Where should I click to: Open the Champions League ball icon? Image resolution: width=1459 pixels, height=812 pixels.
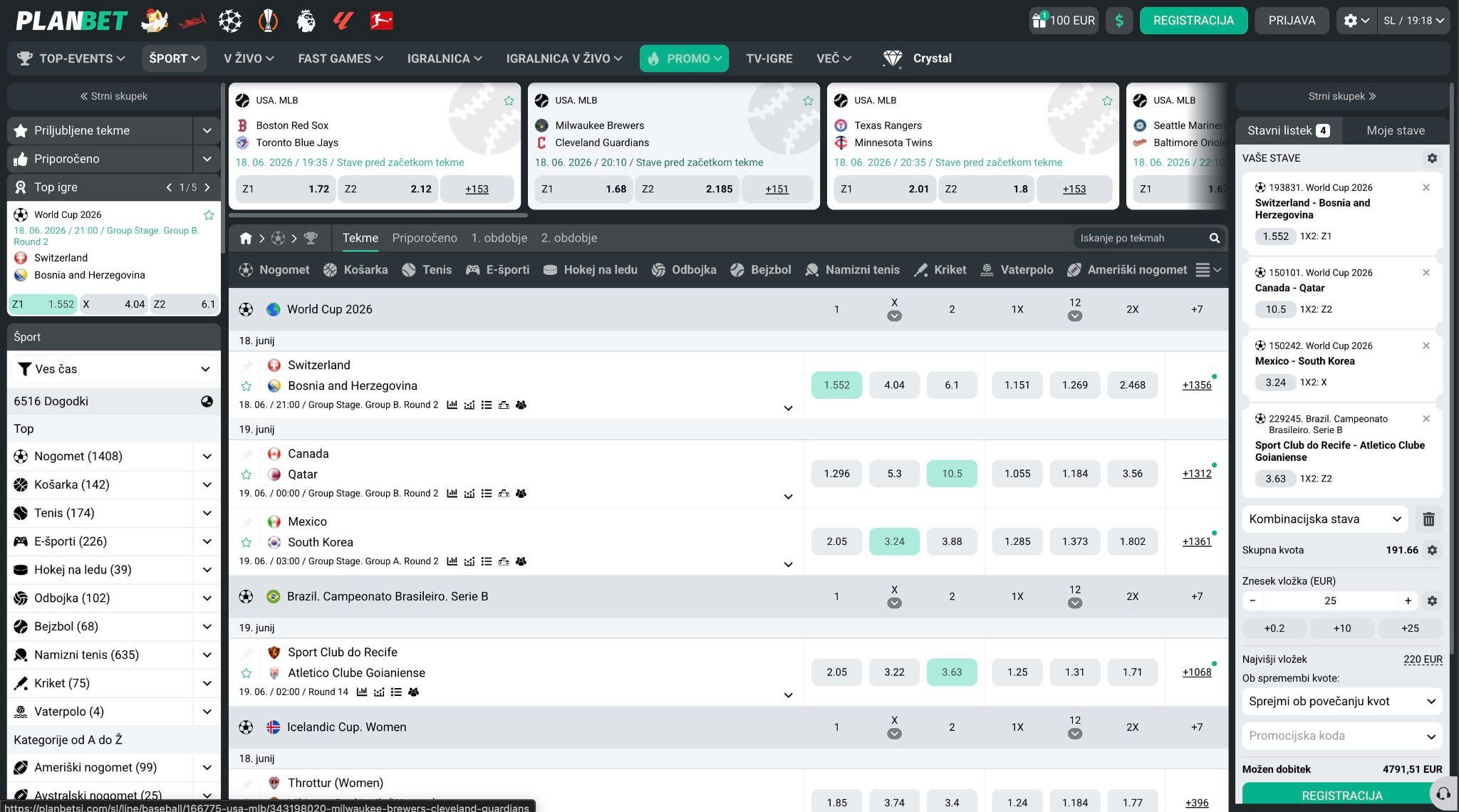tap(230, 21)
